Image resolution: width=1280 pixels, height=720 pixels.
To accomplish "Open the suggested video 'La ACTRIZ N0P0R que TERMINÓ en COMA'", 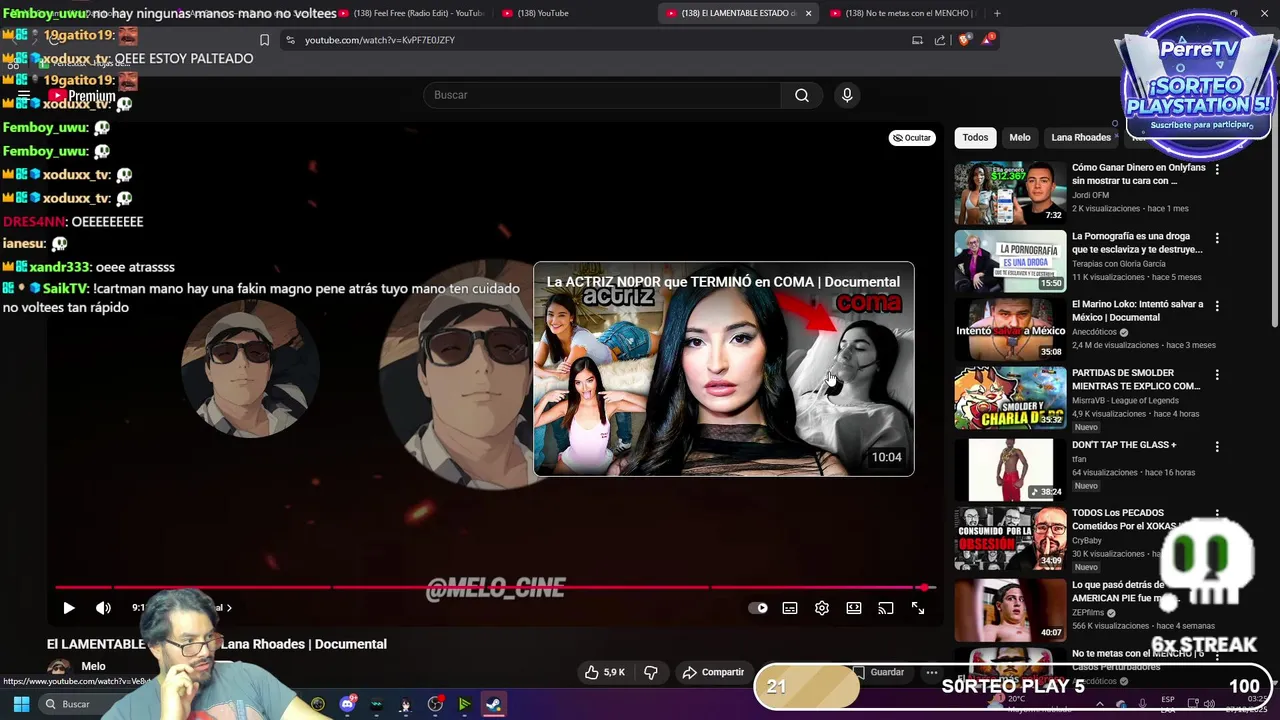I will (x=723, y=369).
